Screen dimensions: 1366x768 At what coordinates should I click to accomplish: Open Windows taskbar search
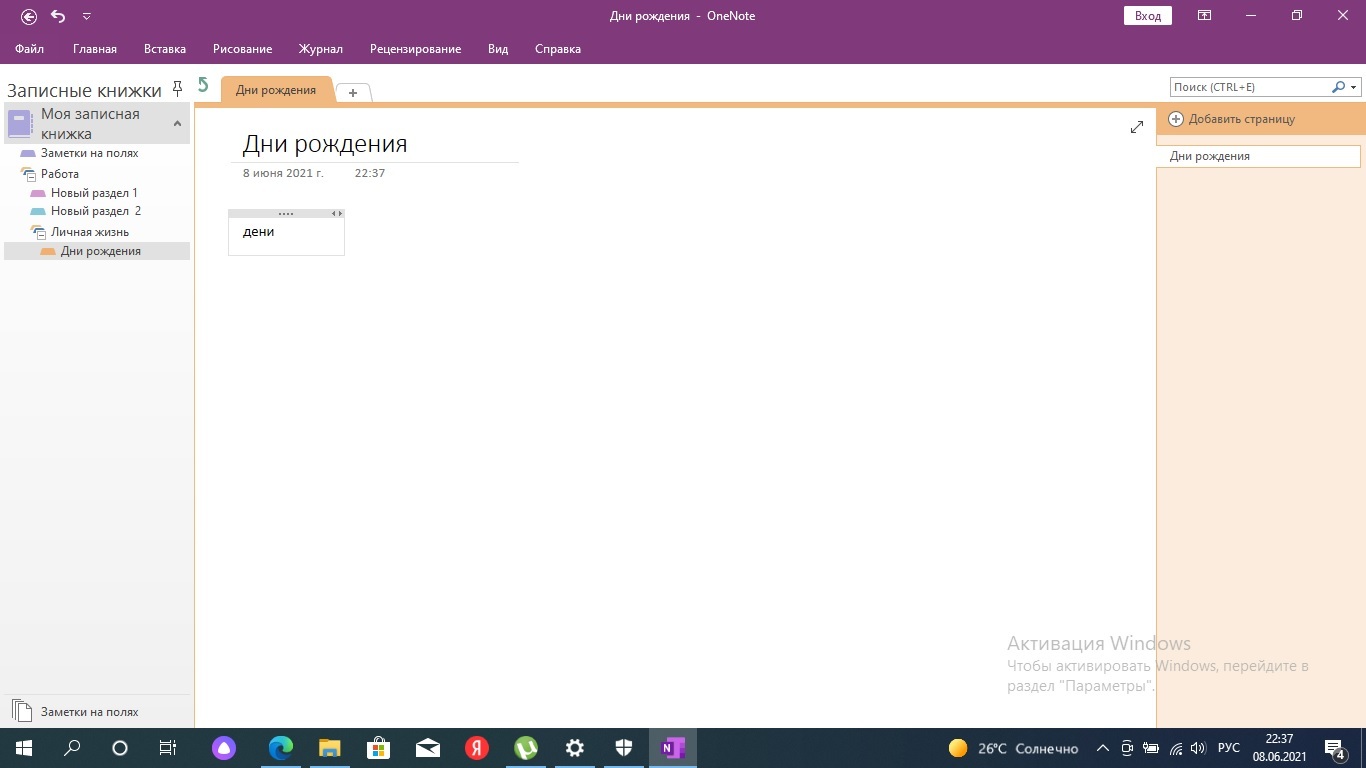click(x=72, y=748)
